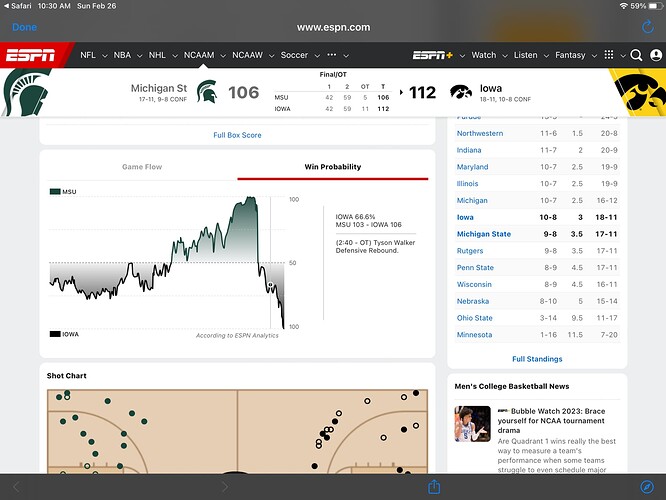Expand the NCAAM dropdown chevron
This screenshot has width=666, height=500.
(x=223, y=56)
